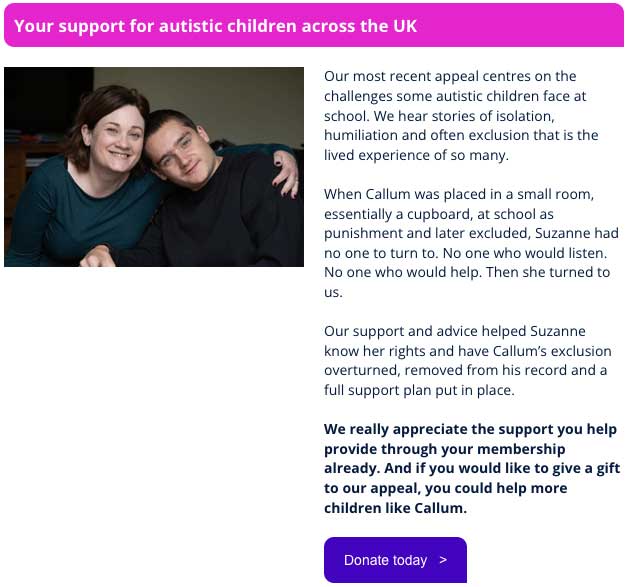Click the line 'essentially a cupboard, at school as'
Screen dimensions: 627x587
[439, 214]
